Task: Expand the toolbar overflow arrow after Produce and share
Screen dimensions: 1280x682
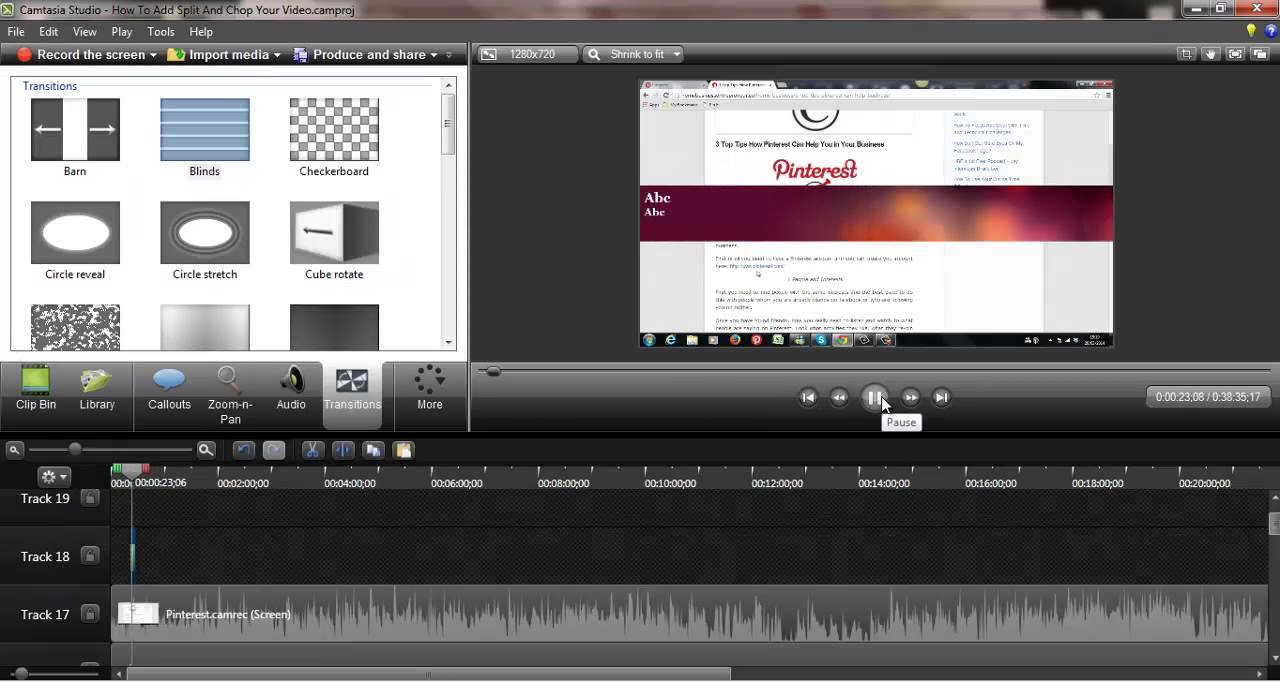Action: 449,55
